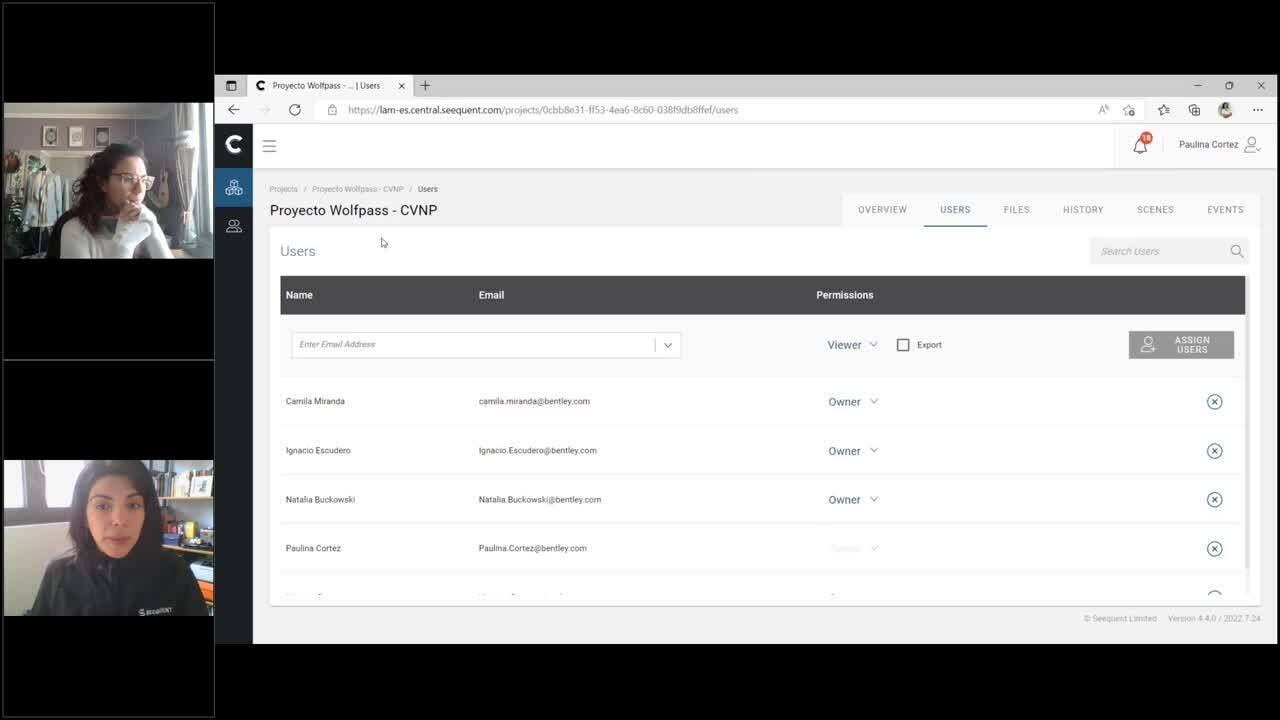Viewport: 1280px width, 720px height.
Task: Switch to the Overview tab
Action: pos(882,210)
